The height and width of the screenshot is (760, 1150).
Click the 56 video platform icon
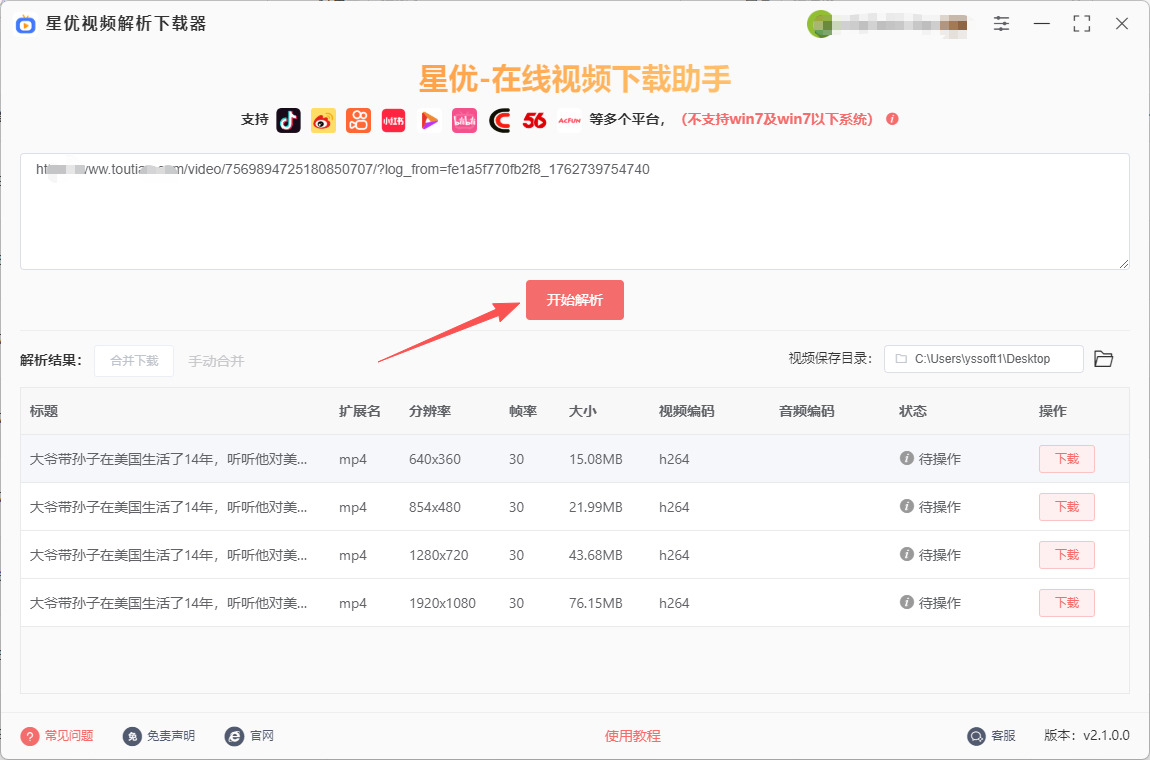[535, 120]
